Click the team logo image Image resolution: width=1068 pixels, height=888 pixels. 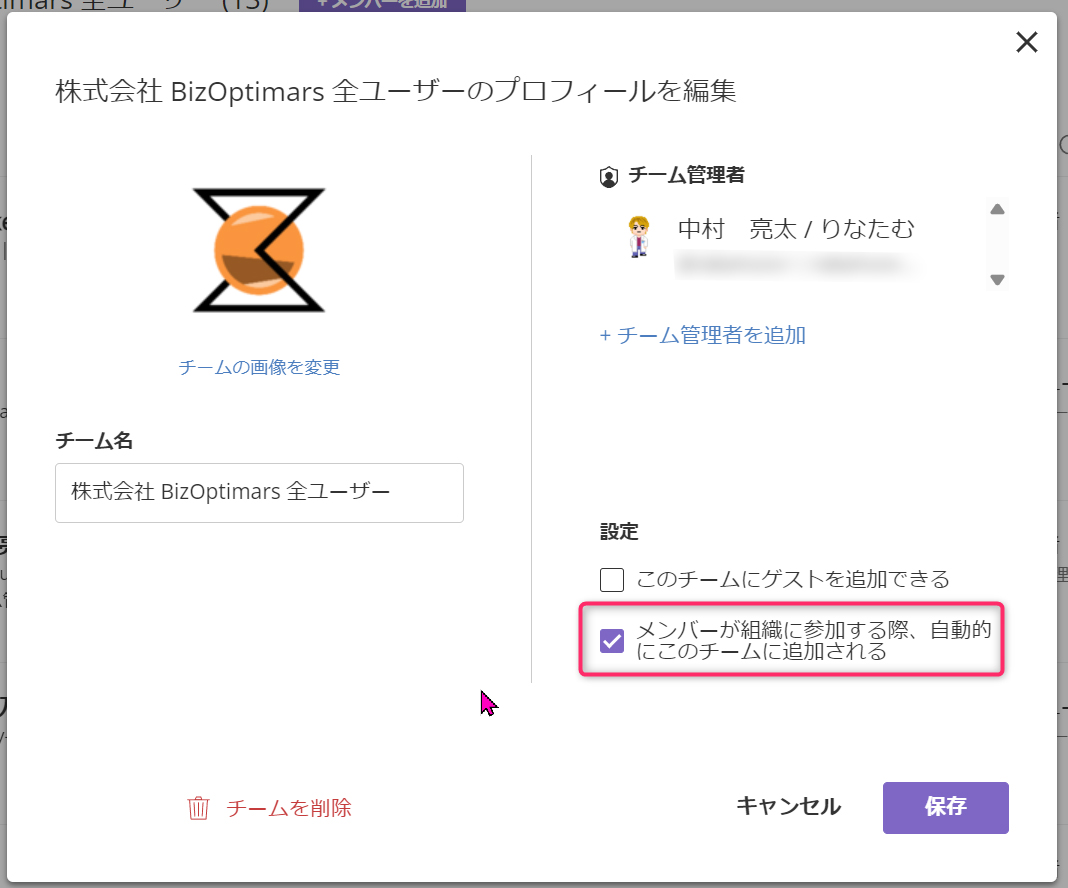coord(260,249)
